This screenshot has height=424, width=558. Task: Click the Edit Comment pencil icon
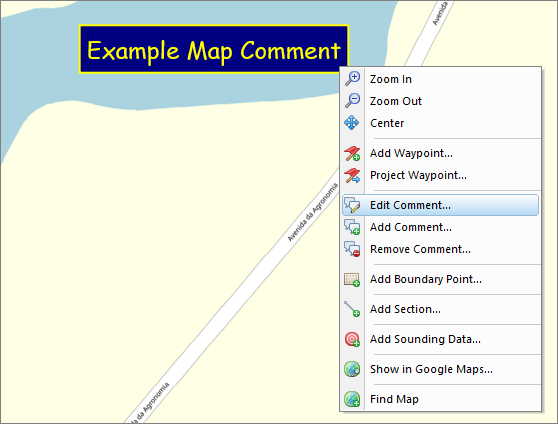click(x=352, y=205)
